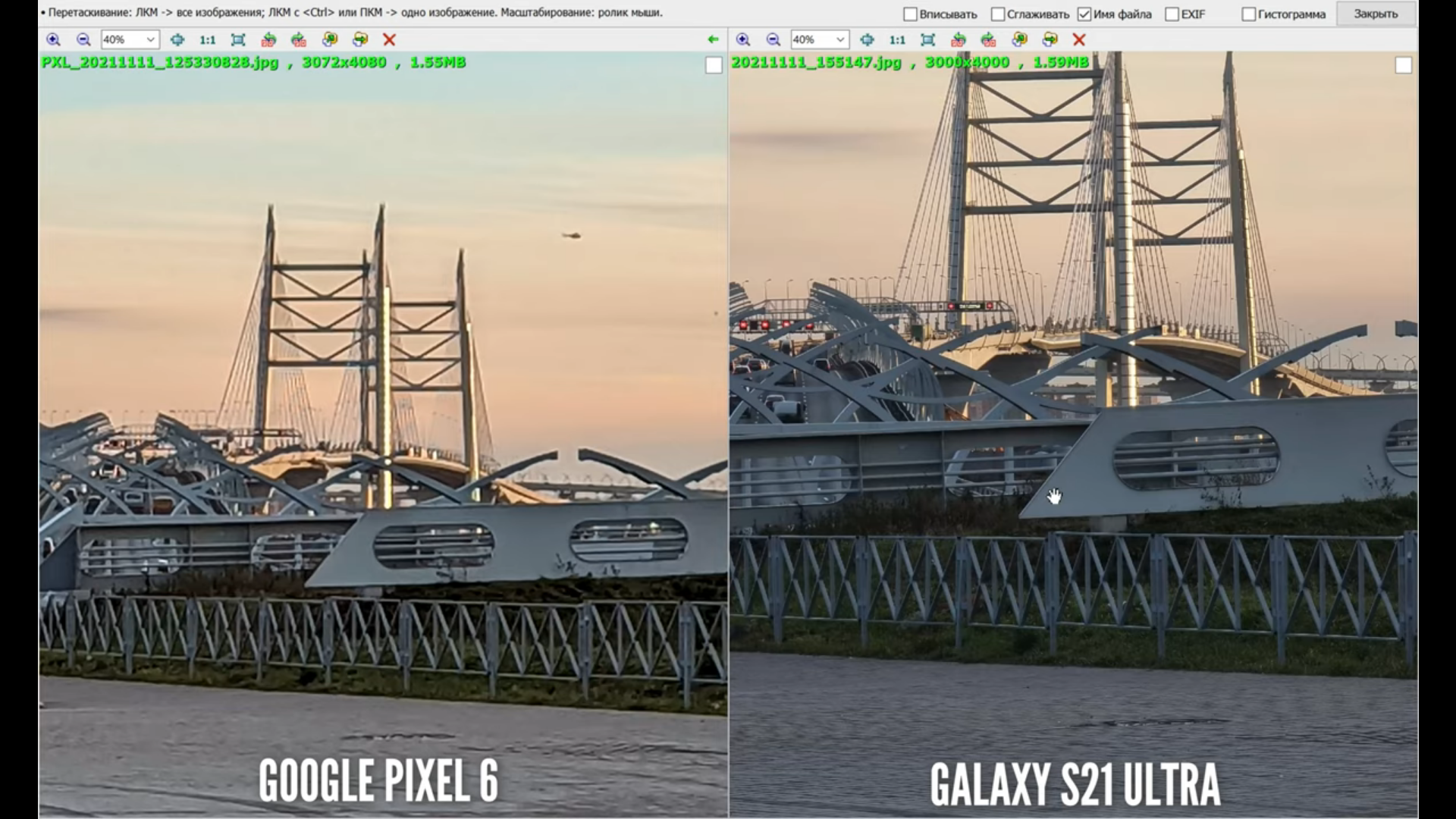
Task: Zoom out on the right Galaxy S21 image
Action: point(773,39)
